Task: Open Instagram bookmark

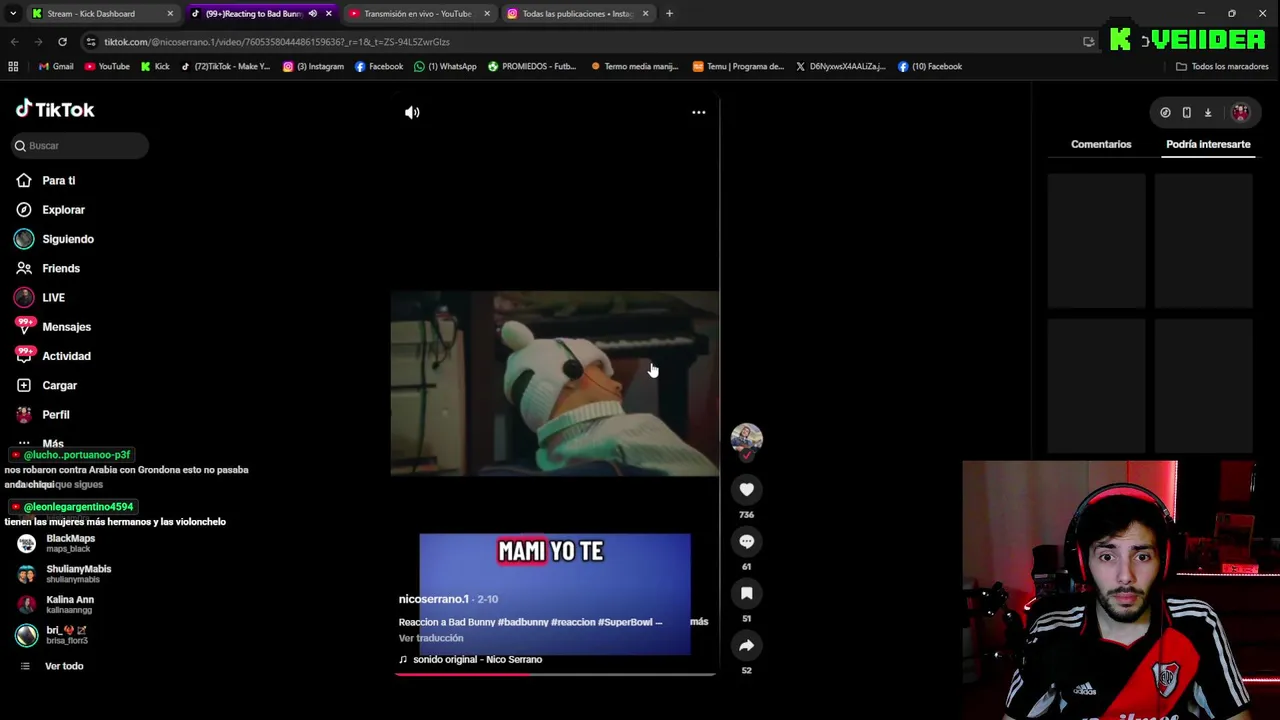Action: pos(314,67)
